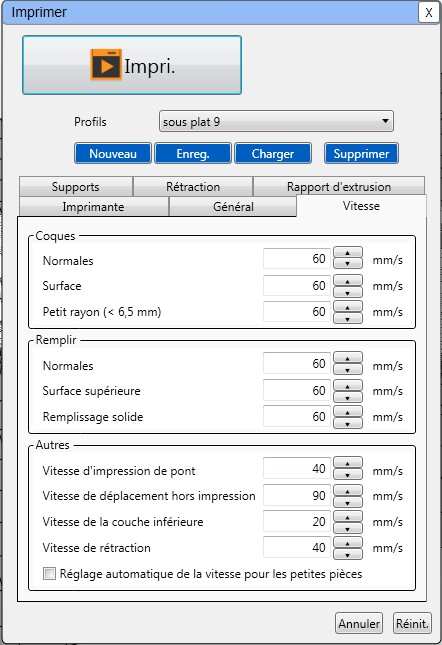Click the Coques Normales speed field
The width and height of the screenshot is (442, 645).
click(x=297, y=258)
